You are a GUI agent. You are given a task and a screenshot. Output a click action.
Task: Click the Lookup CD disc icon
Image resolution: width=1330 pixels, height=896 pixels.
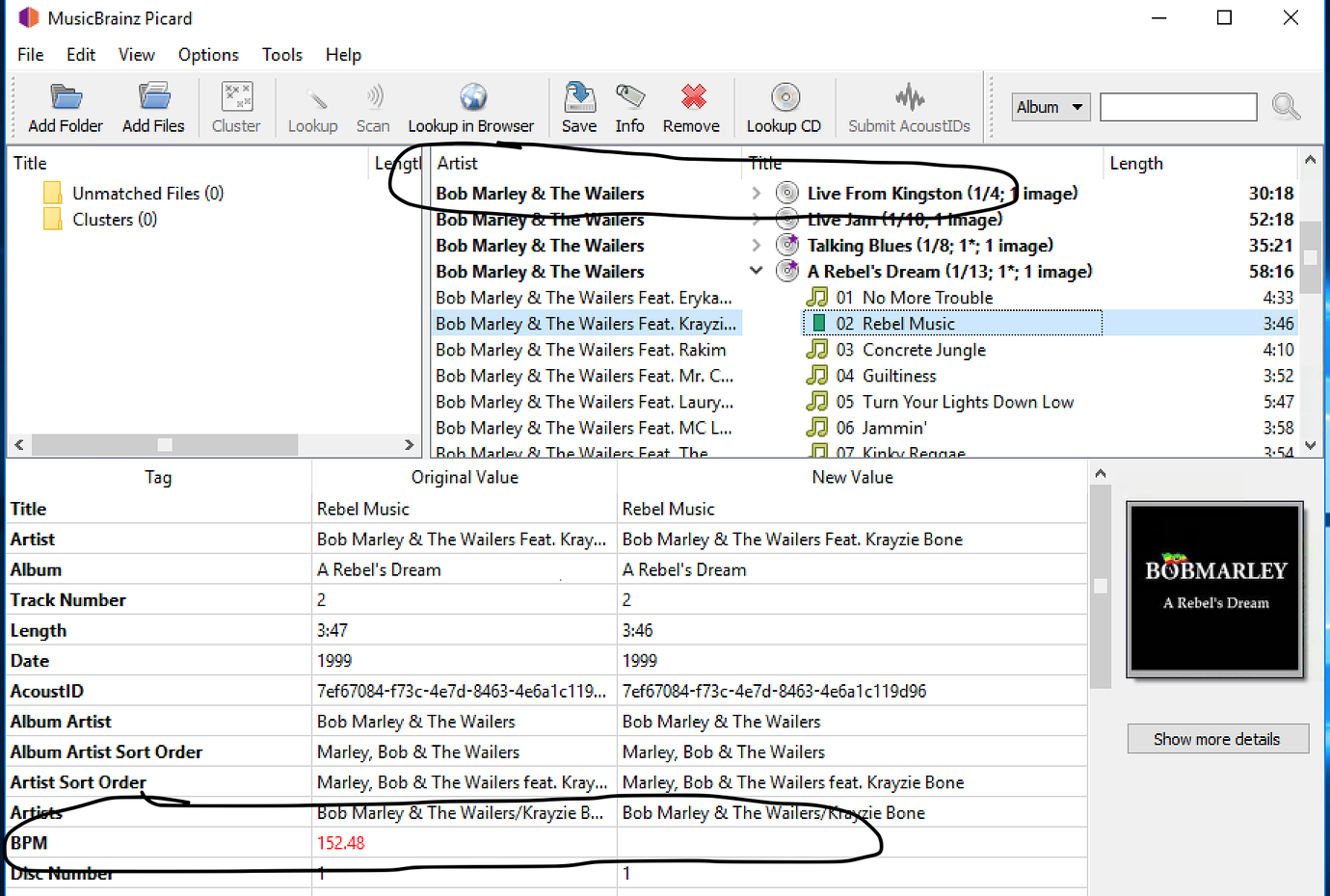tap(785, 97)
